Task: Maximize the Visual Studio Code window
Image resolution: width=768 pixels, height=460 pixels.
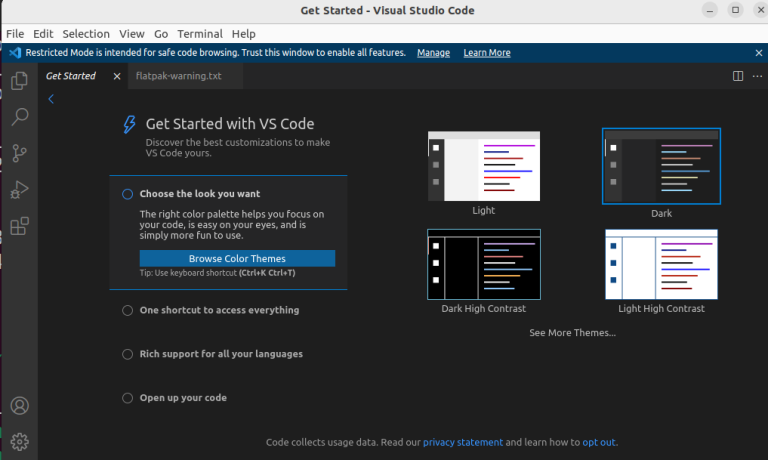Action: 735,10
